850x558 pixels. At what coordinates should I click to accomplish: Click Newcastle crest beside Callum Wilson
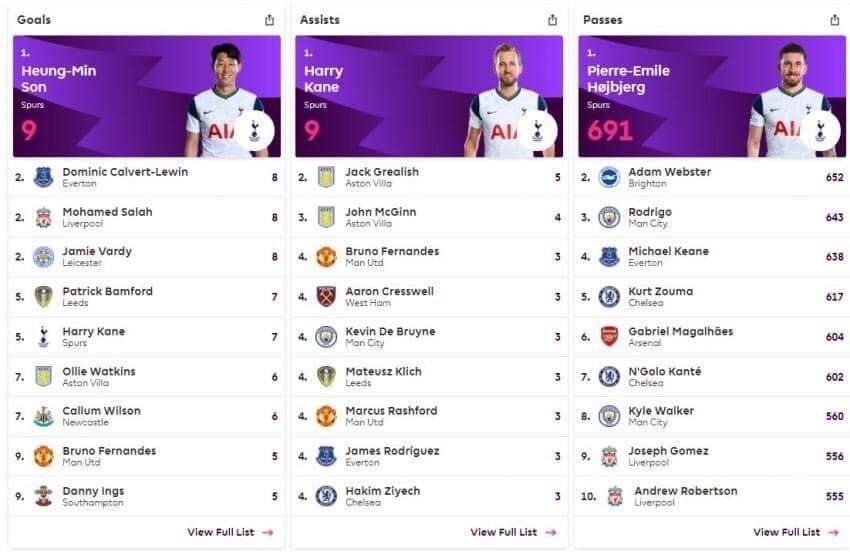(43, 416)
